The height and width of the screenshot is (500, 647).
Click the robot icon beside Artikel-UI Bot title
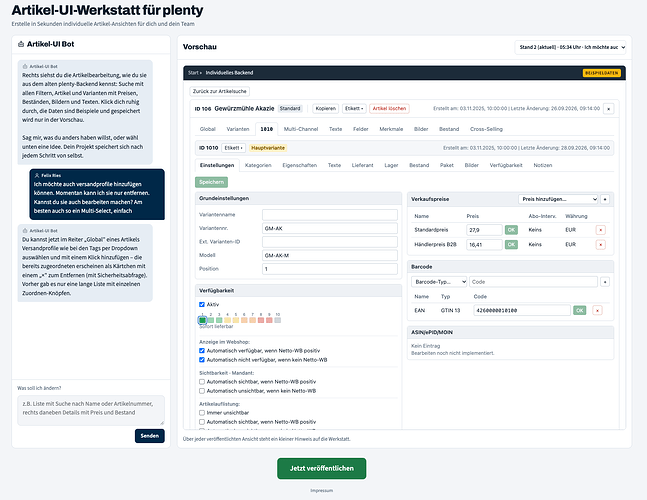(x=21, y=44)
